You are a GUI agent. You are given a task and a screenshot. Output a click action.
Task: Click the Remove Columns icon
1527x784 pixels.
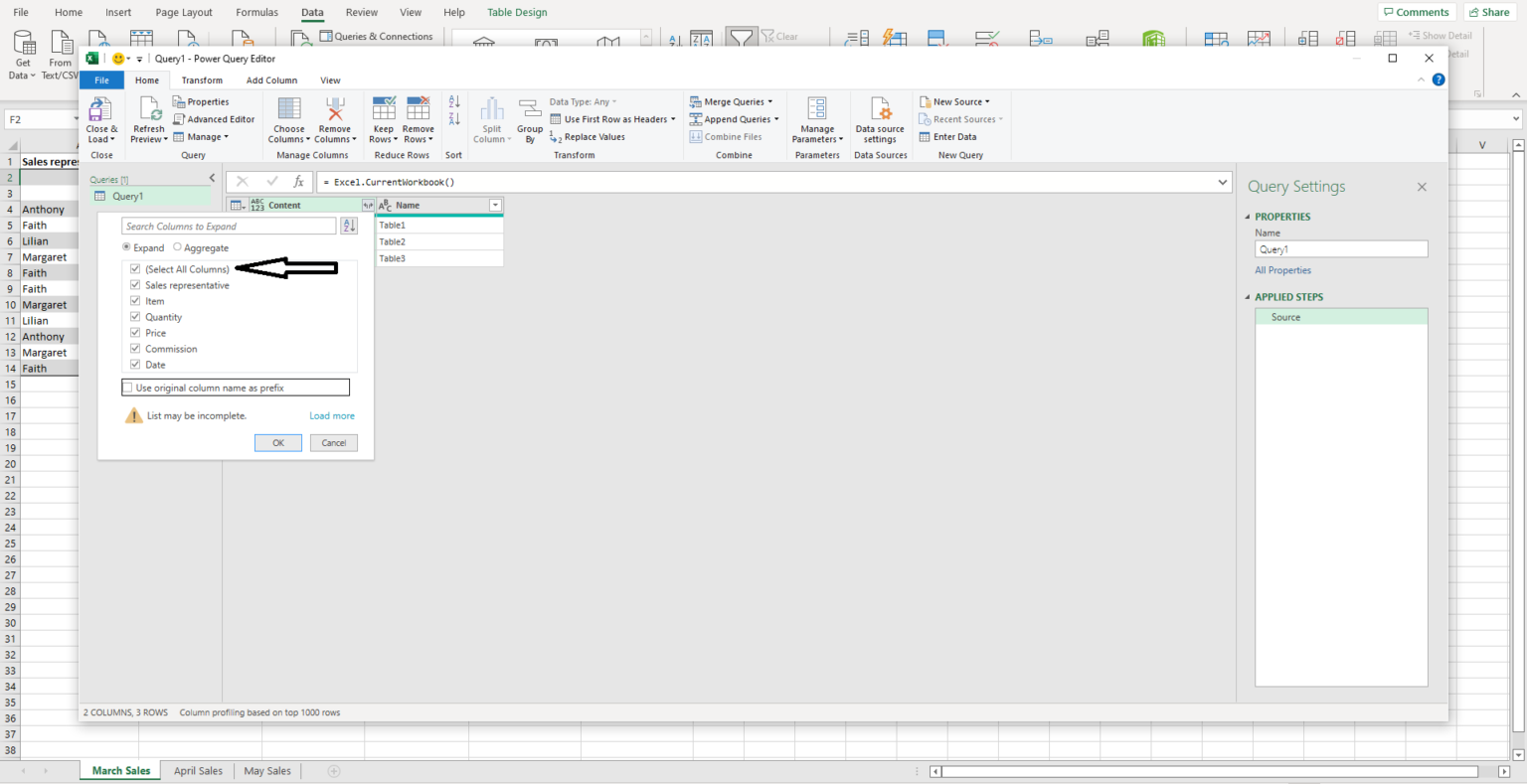click(x=335, y=109)
